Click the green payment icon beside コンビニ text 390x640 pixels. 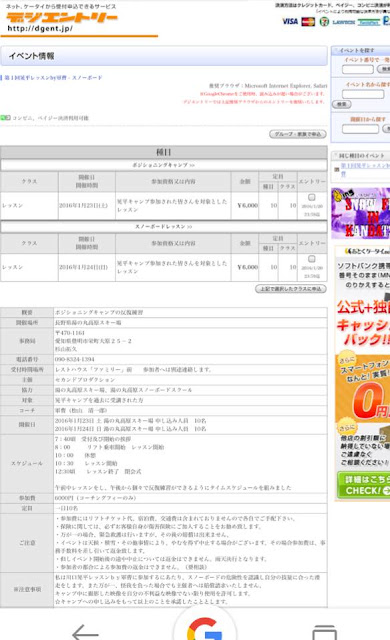pos(5,118)
